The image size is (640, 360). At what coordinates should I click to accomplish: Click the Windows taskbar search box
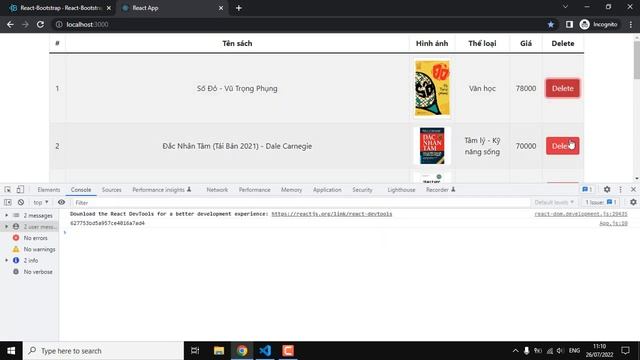coord(103,351)
